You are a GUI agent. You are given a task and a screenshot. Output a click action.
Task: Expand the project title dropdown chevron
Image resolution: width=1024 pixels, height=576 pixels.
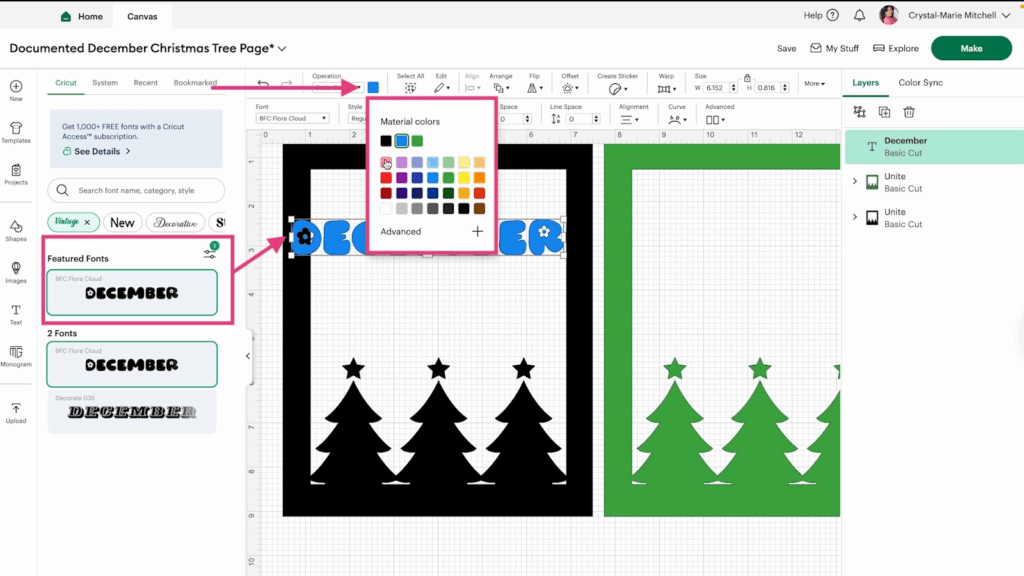click(282, 48)
